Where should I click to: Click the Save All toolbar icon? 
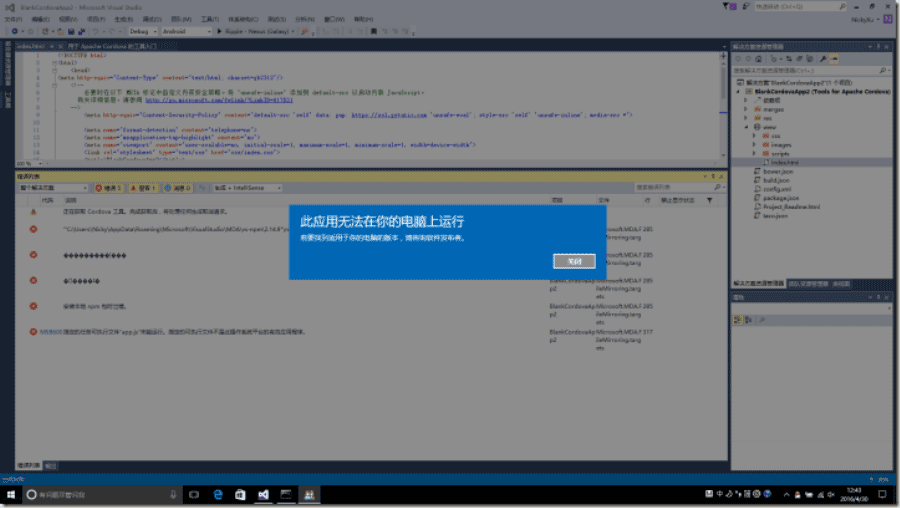pyautogui.click(x=82, y=32)
